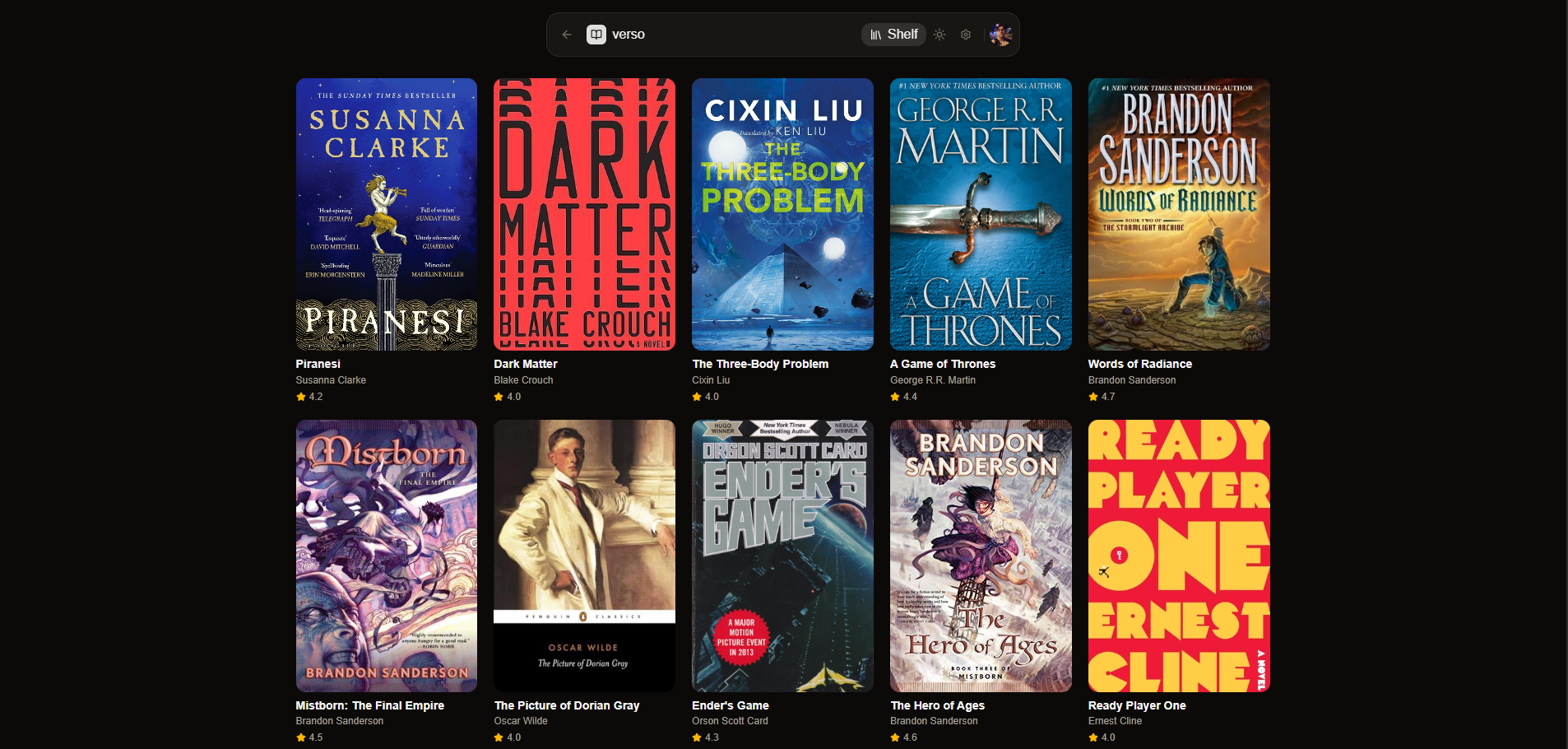Viewport: 1568px width, 749px height.
Task: Open the A Game of Thrones cover
Action: tap(981, 214)
